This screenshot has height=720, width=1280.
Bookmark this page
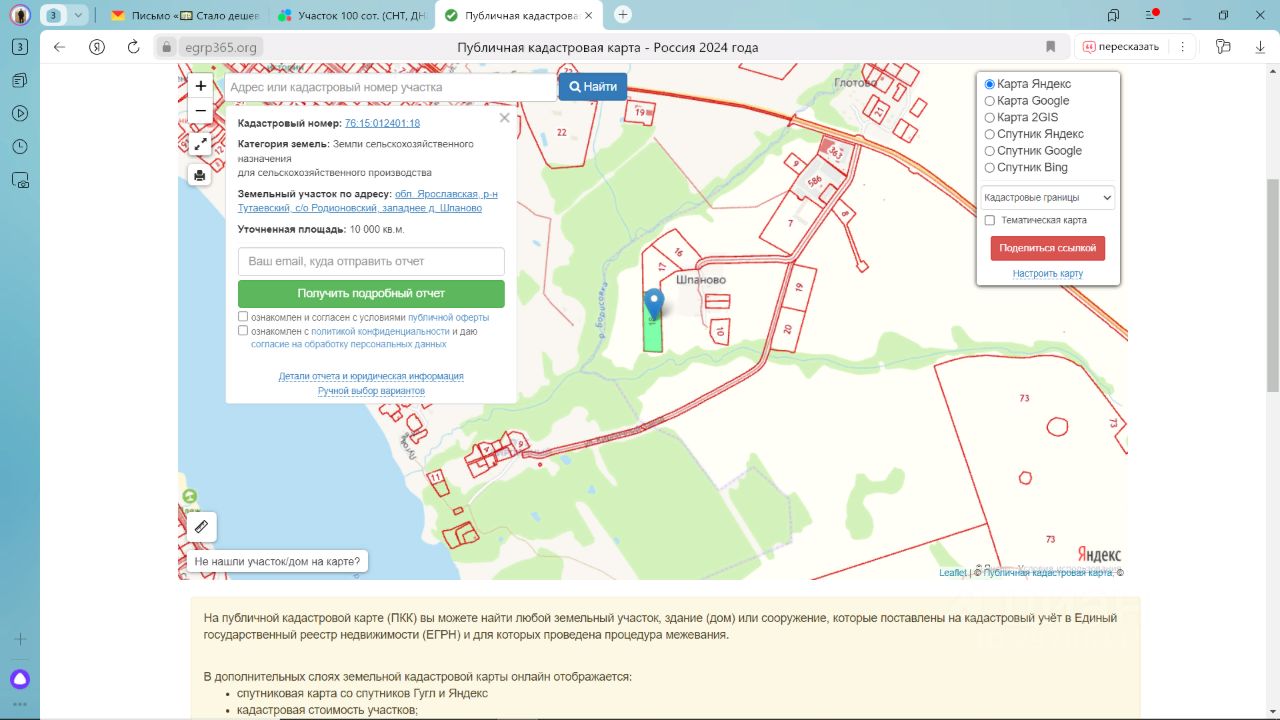click(x=1051, y=47)
